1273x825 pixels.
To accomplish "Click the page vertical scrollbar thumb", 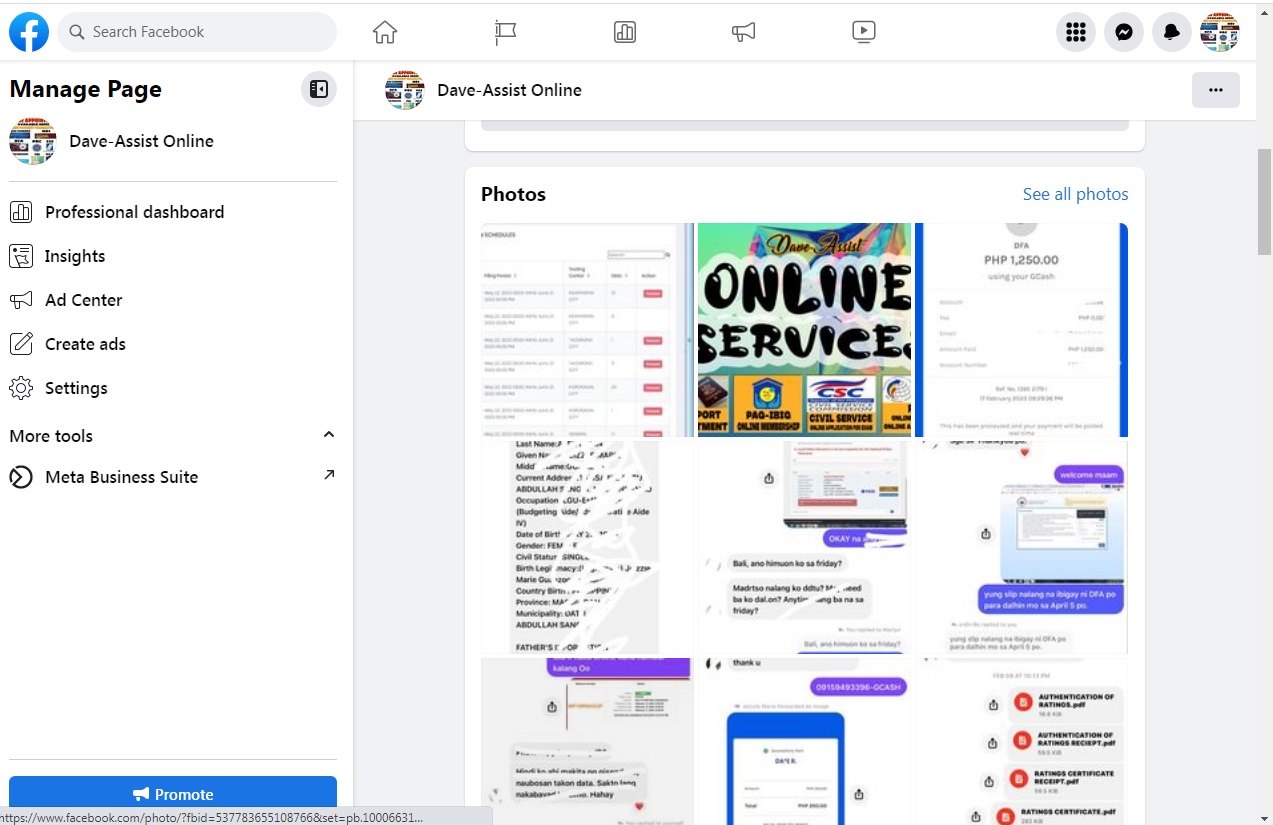I will pos(1264,202).
